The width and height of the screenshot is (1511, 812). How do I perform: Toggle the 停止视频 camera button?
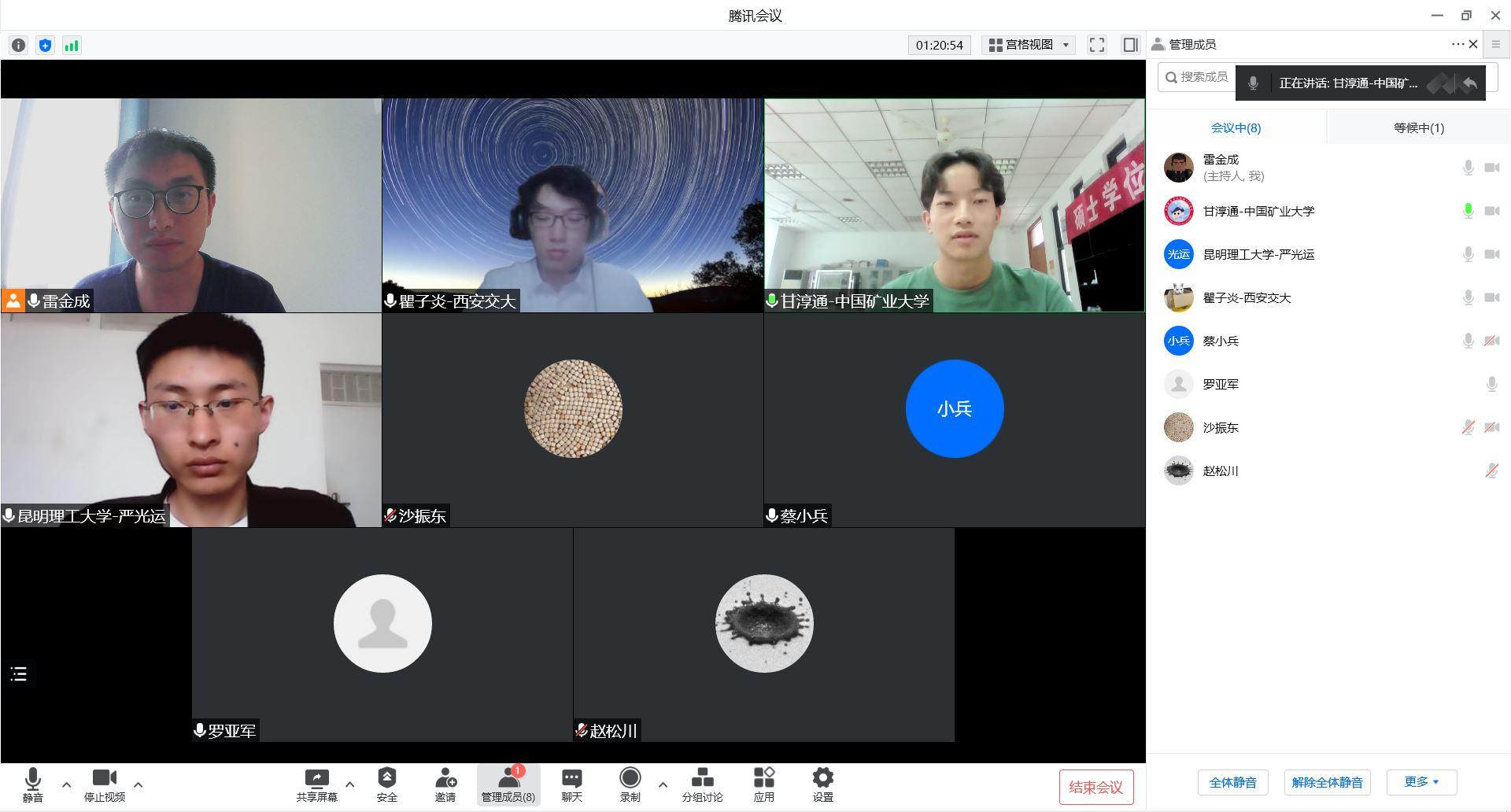click(104, 779)
